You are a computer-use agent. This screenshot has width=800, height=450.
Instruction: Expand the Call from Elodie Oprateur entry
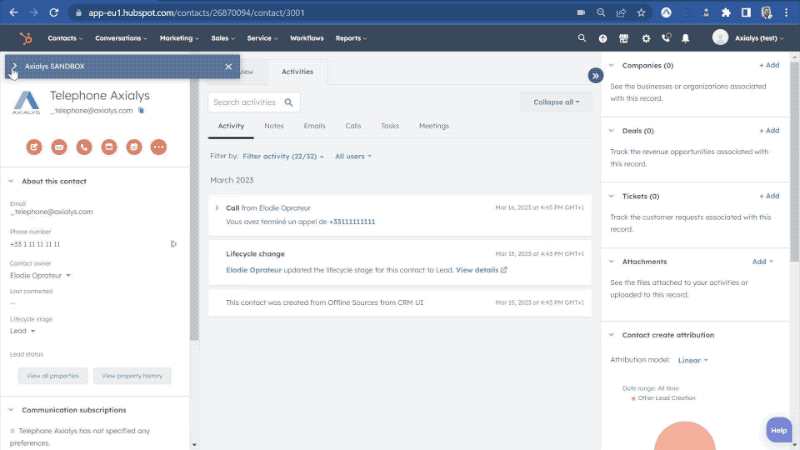217,208
